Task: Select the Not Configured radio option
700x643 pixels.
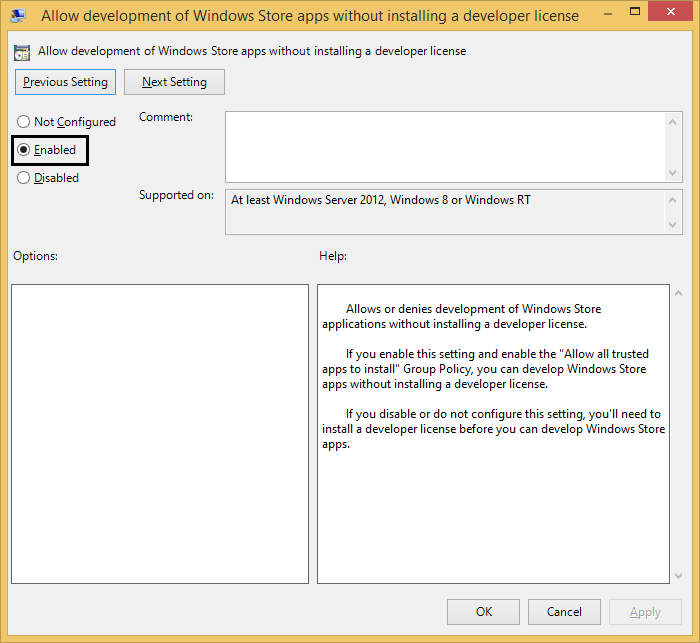Action: click(x=66, y=121)
